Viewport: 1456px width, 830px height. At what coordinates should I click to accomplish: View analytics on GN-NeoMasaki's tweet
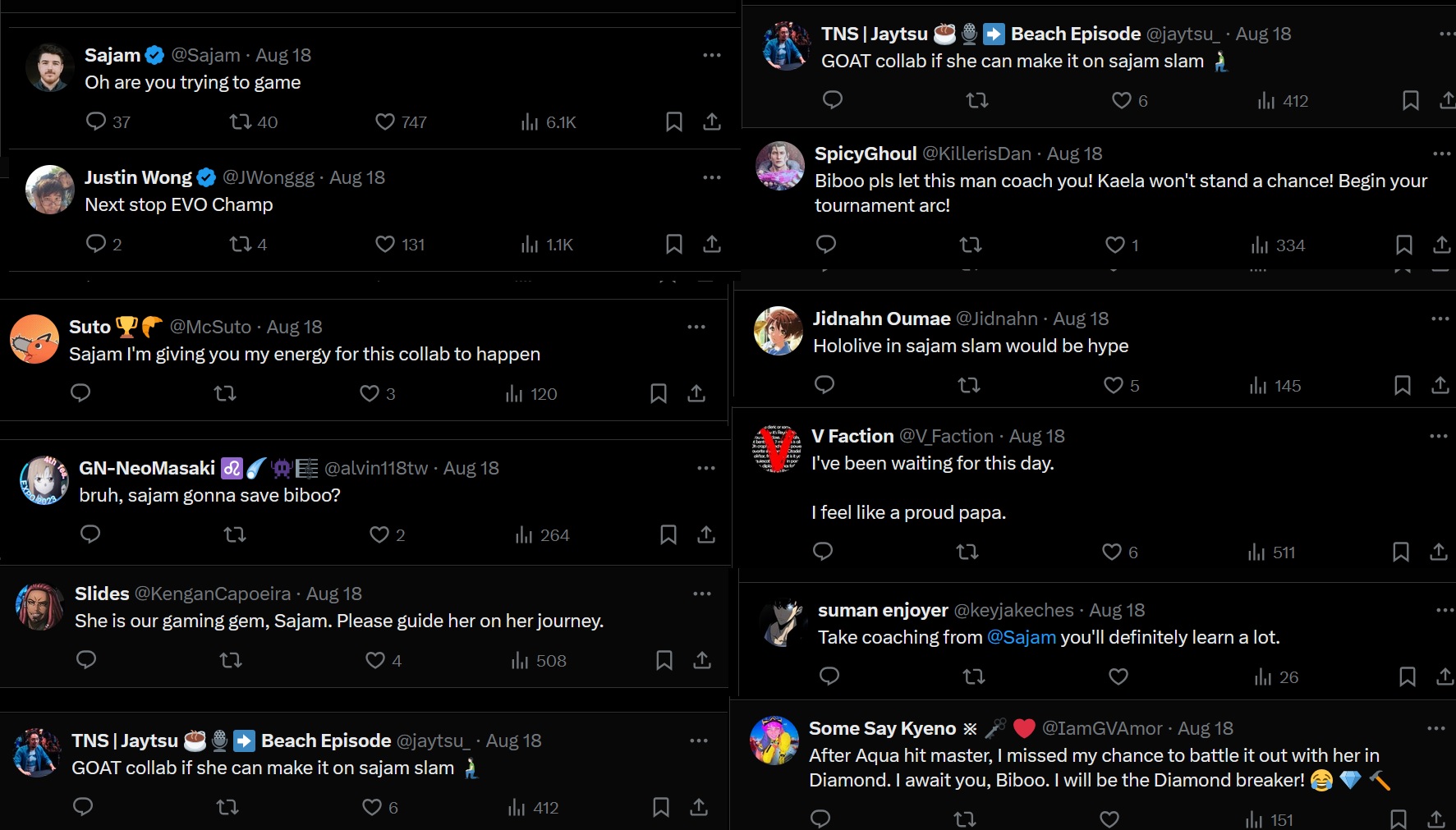pos(525,535)
